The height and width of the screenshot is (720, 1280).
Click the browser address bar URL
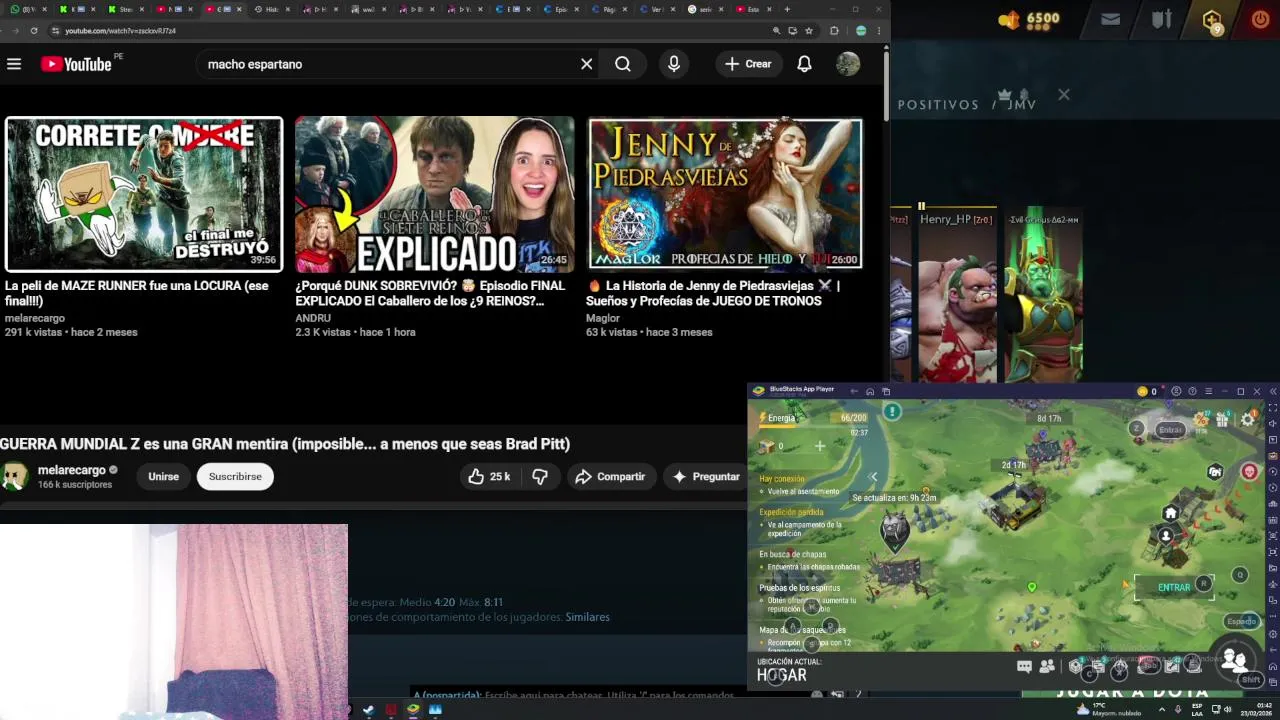pos(120,31)
